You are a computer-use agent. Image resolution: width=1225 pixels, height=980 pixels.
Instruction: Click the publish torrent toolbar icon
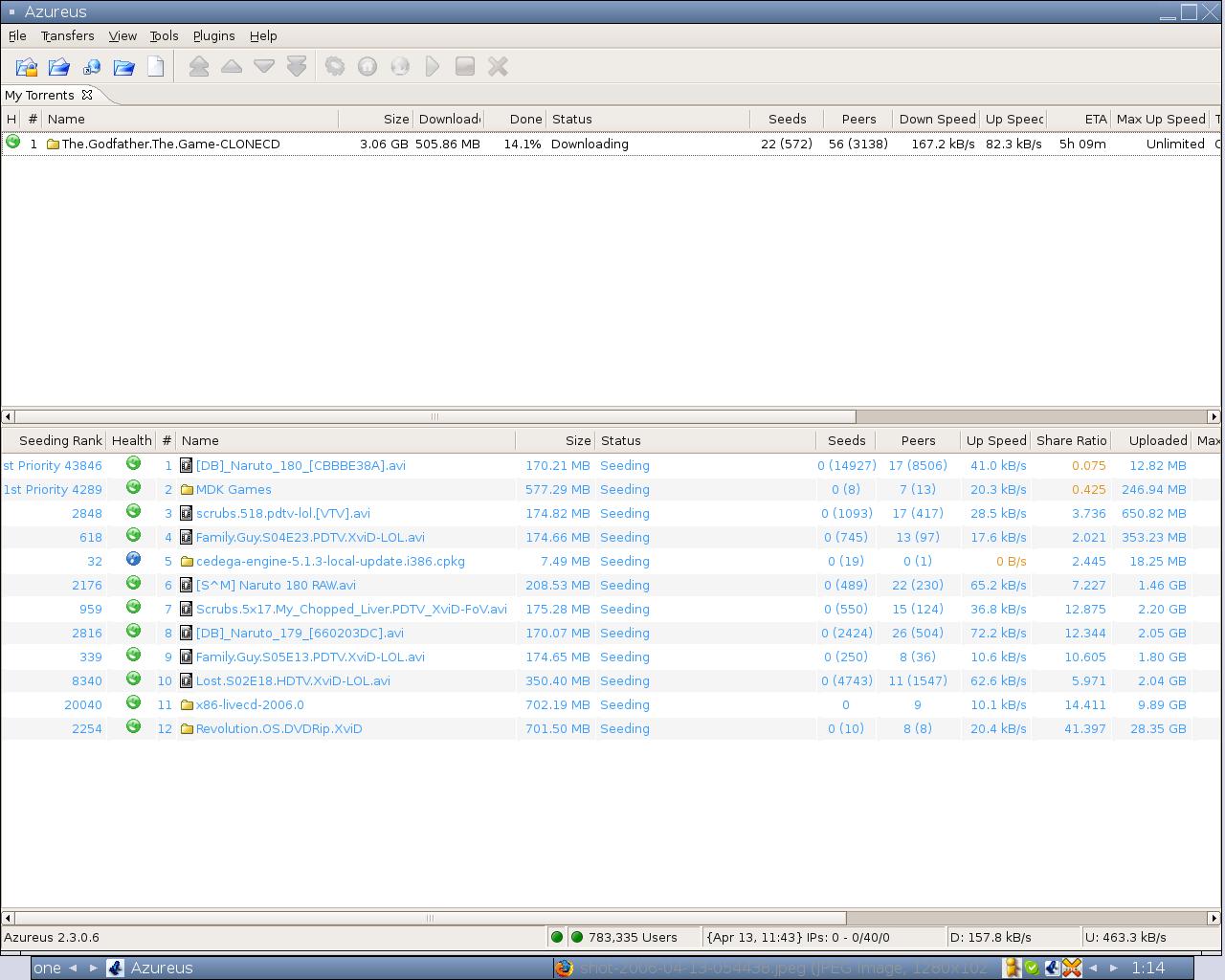[x=400, y=67]
